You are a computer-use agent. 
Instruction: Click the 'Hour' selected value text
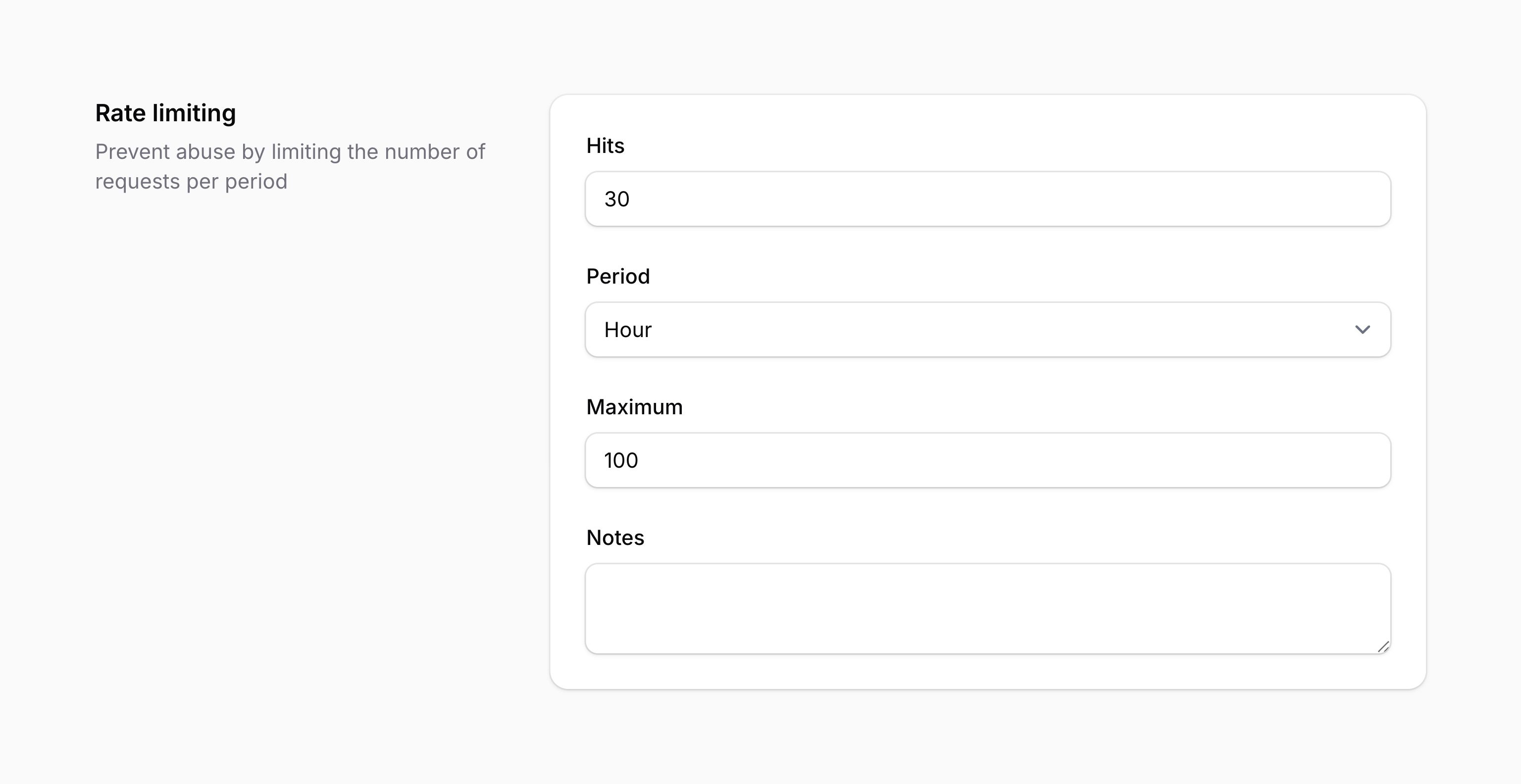click(628, 330)
